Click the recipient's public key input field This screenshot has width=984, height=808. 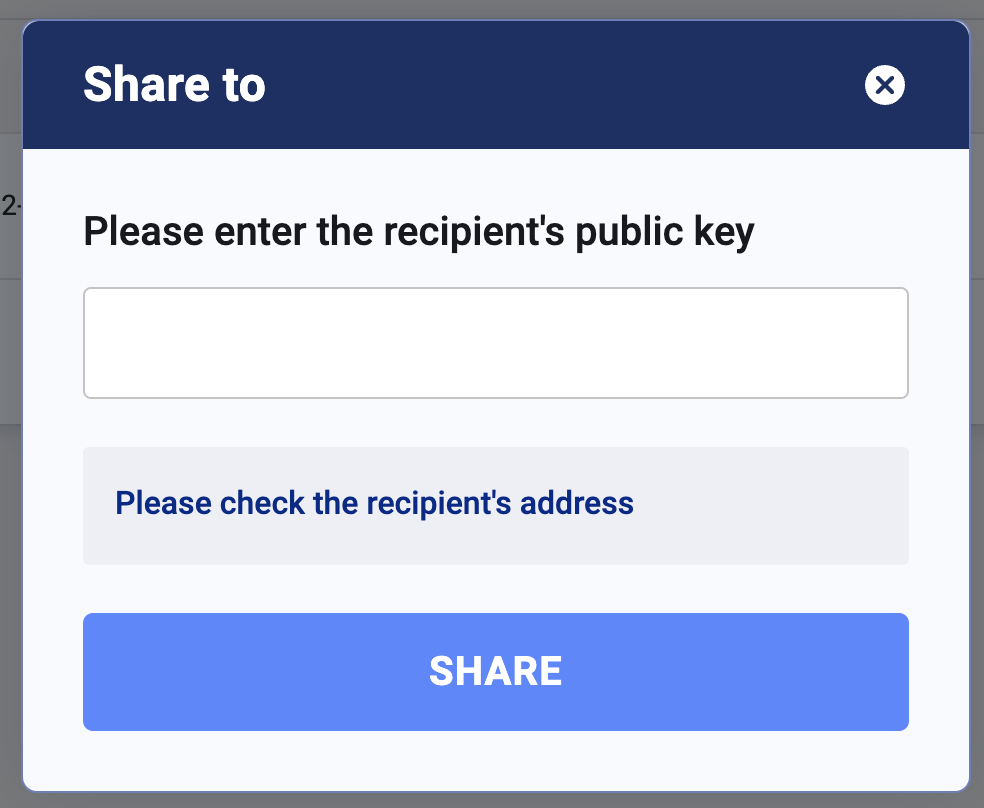point(495,343)
